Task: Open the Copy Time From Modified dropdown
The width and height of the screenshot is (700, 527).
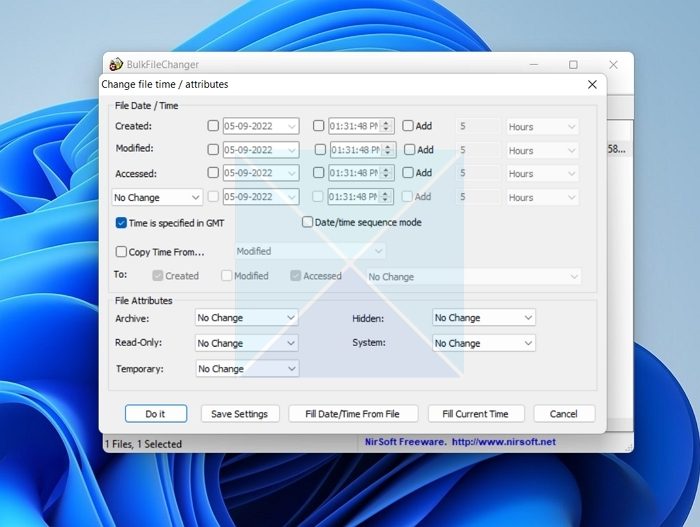Action: tap(310, 251)
